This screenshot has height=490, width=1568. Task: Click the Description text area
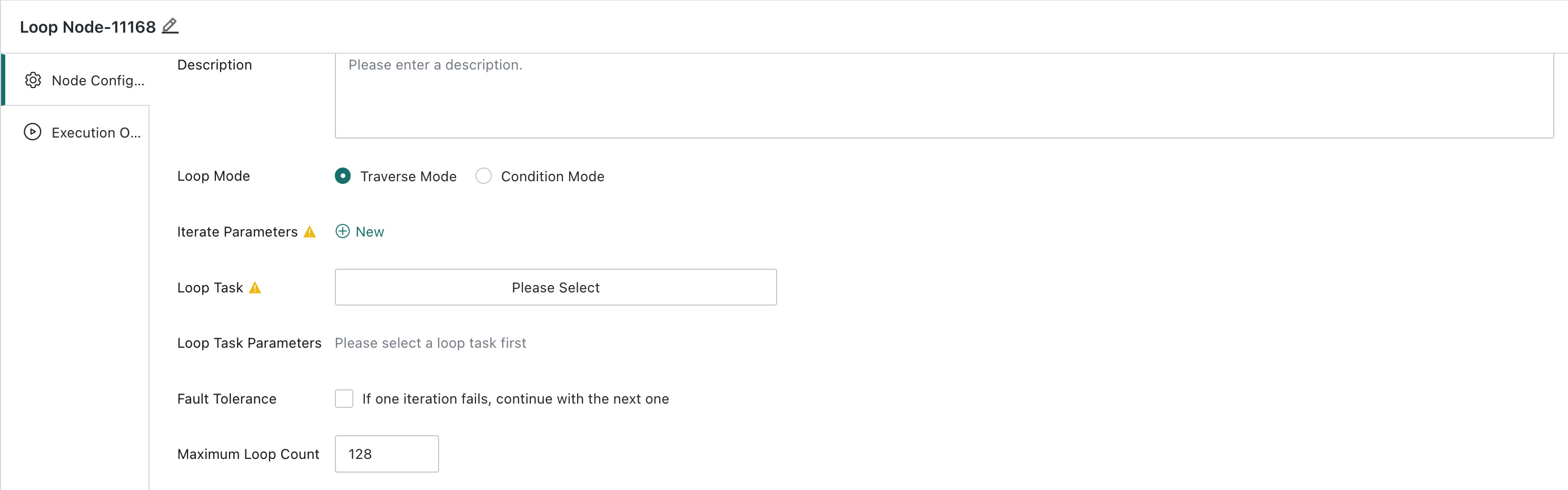[x=944, y=96]
